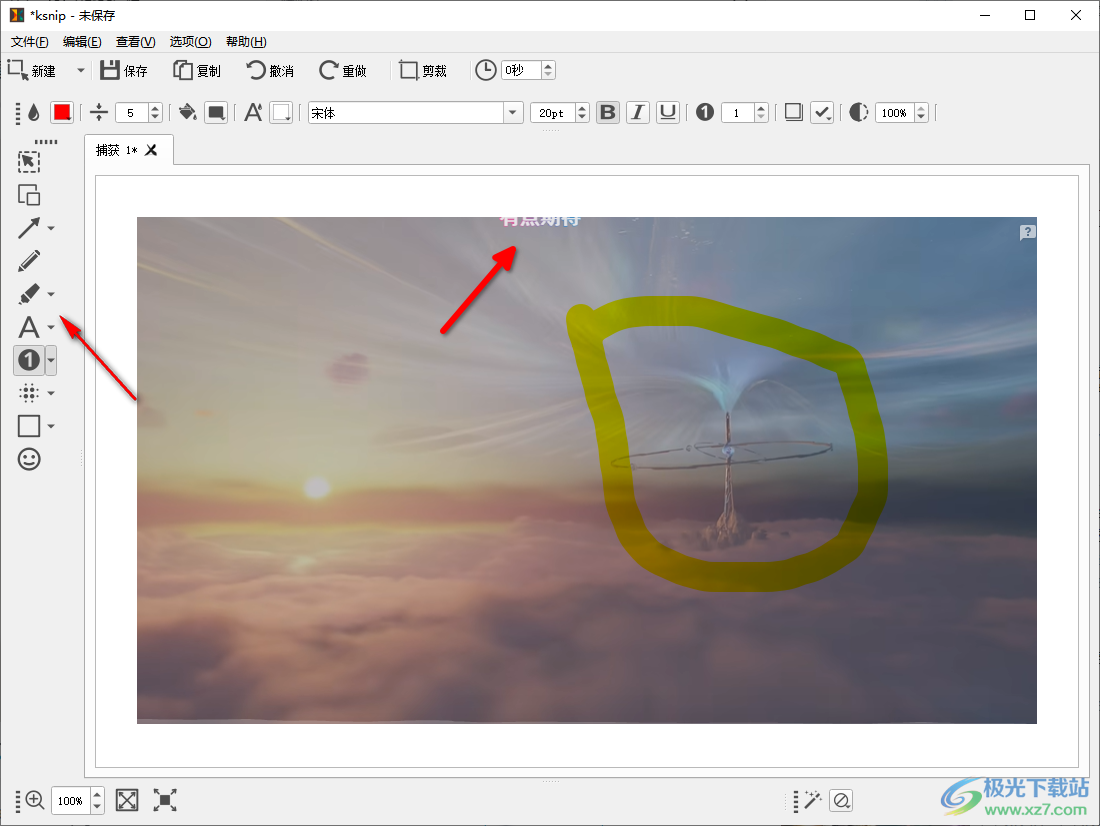The height and width of the screenshot is (826, 1100).
Task: Toggle Underline text formatting
Action: [x=668, y=113]
